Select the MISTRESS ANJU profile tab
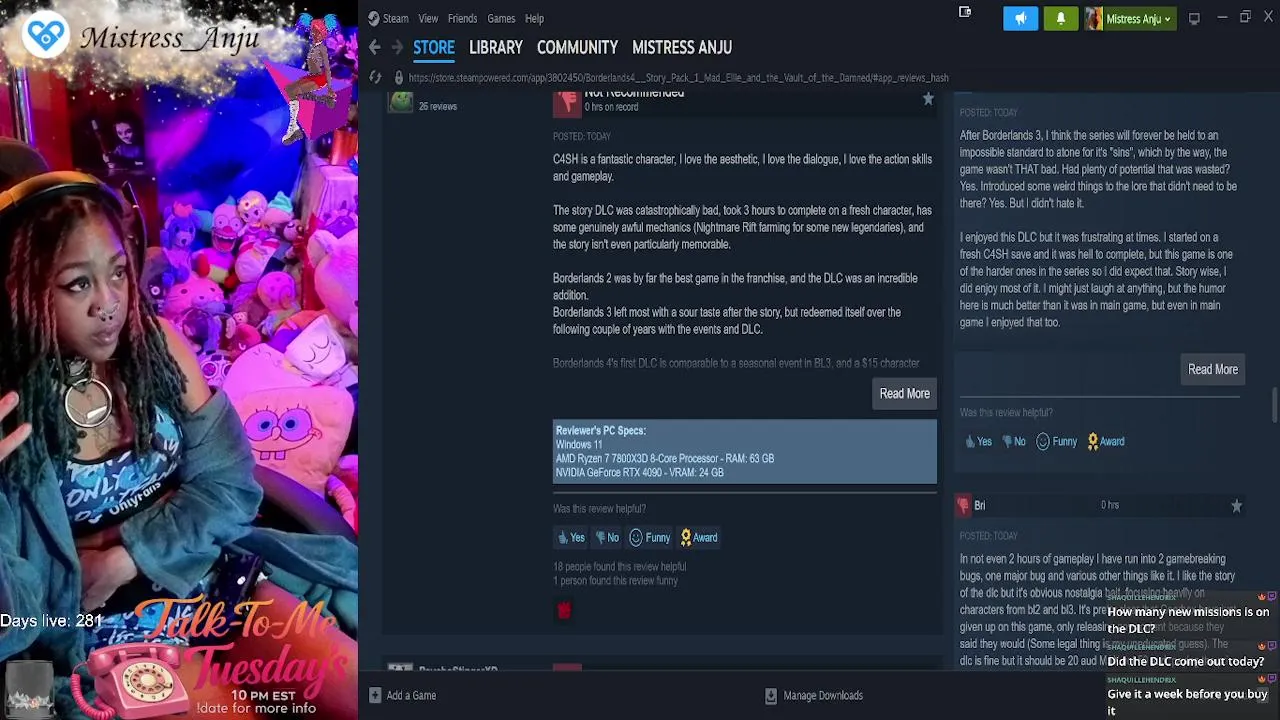This screenshot has width=1280, height=720. click(682, 47)
